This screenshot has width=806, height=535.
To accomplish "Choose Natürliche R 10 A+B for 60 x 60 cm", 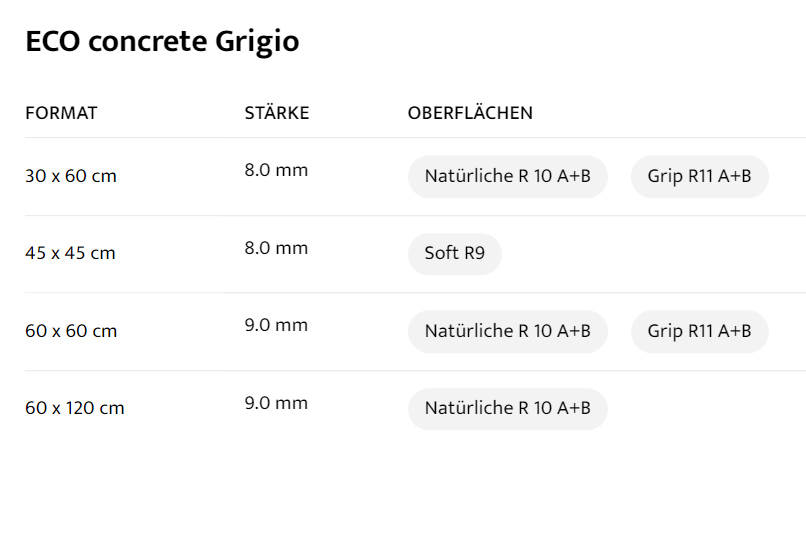I will click(x=507, y=331).
